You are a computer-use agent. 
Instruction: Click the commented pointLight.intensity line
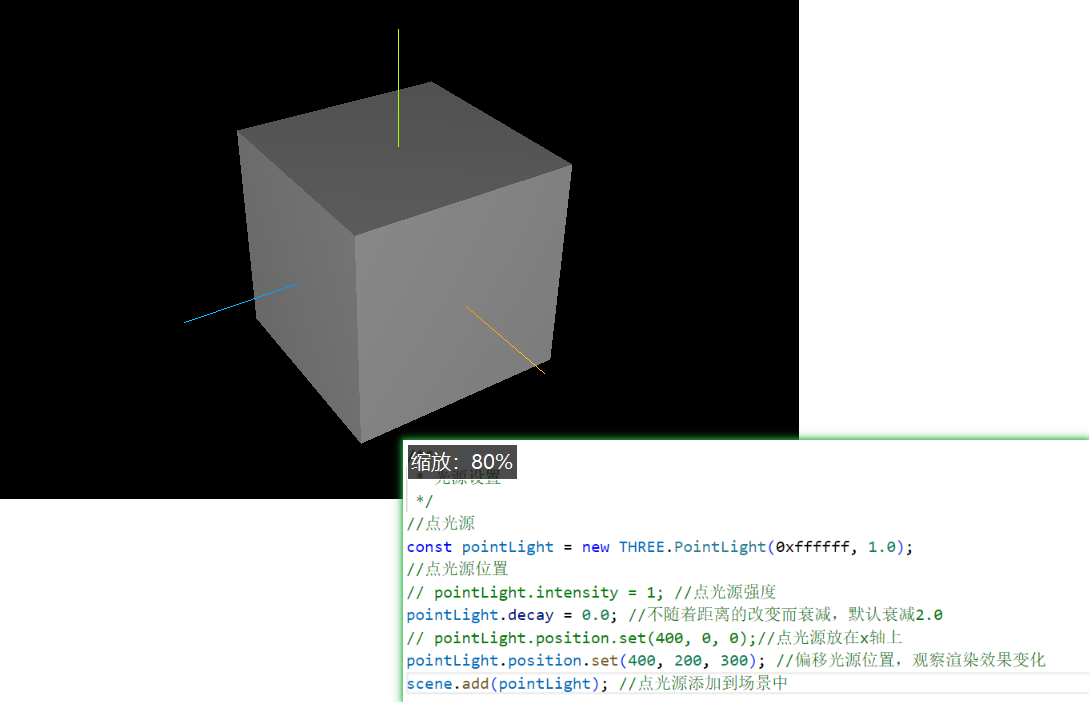pyautogui.click(x=591, y=592)
